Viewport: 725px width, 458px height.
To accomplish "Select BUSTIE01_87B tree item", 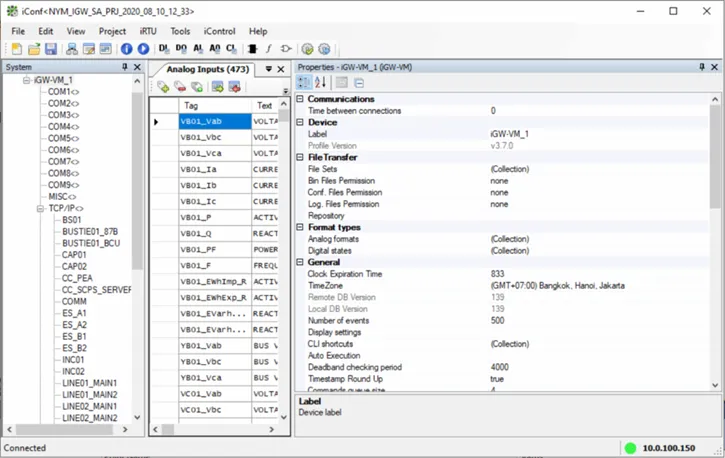I will pos(90,232).
